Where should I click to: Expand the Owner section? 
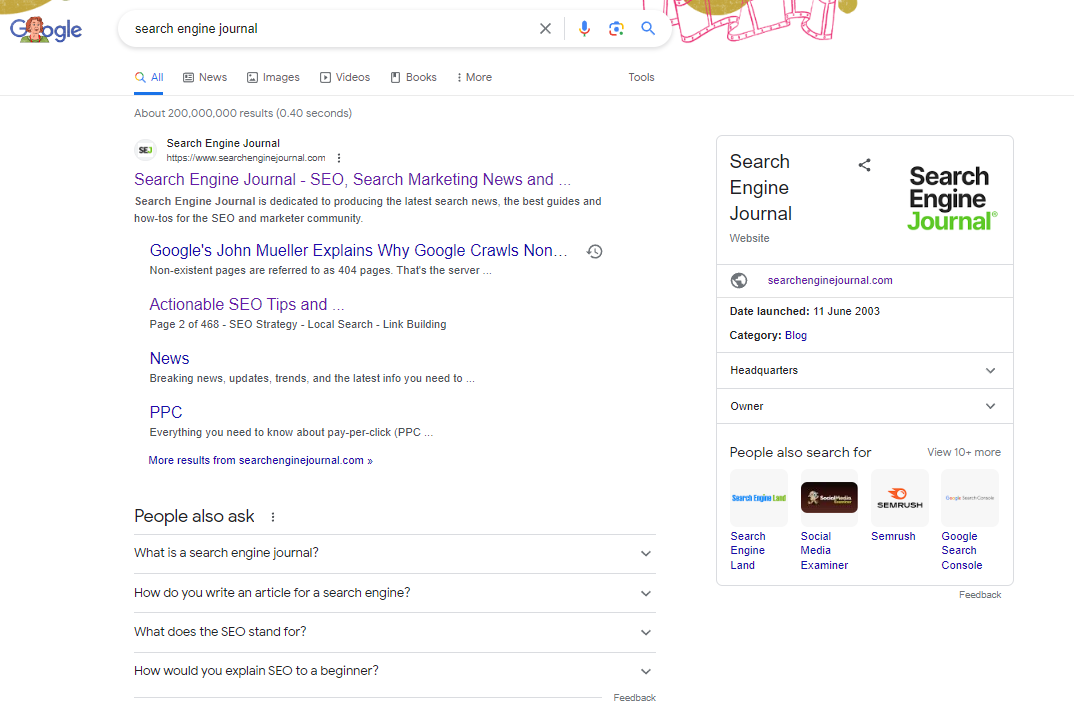pyautogui.click(x=990, y=406)
